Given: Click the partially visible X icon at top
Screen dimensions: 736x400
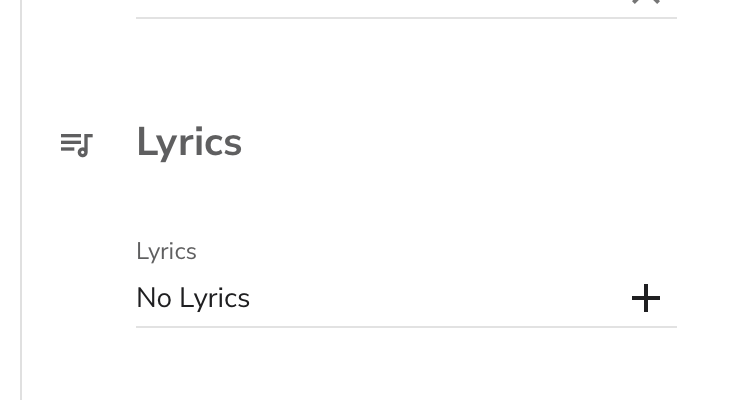Looking at the screenshot, I should (646, 2).
